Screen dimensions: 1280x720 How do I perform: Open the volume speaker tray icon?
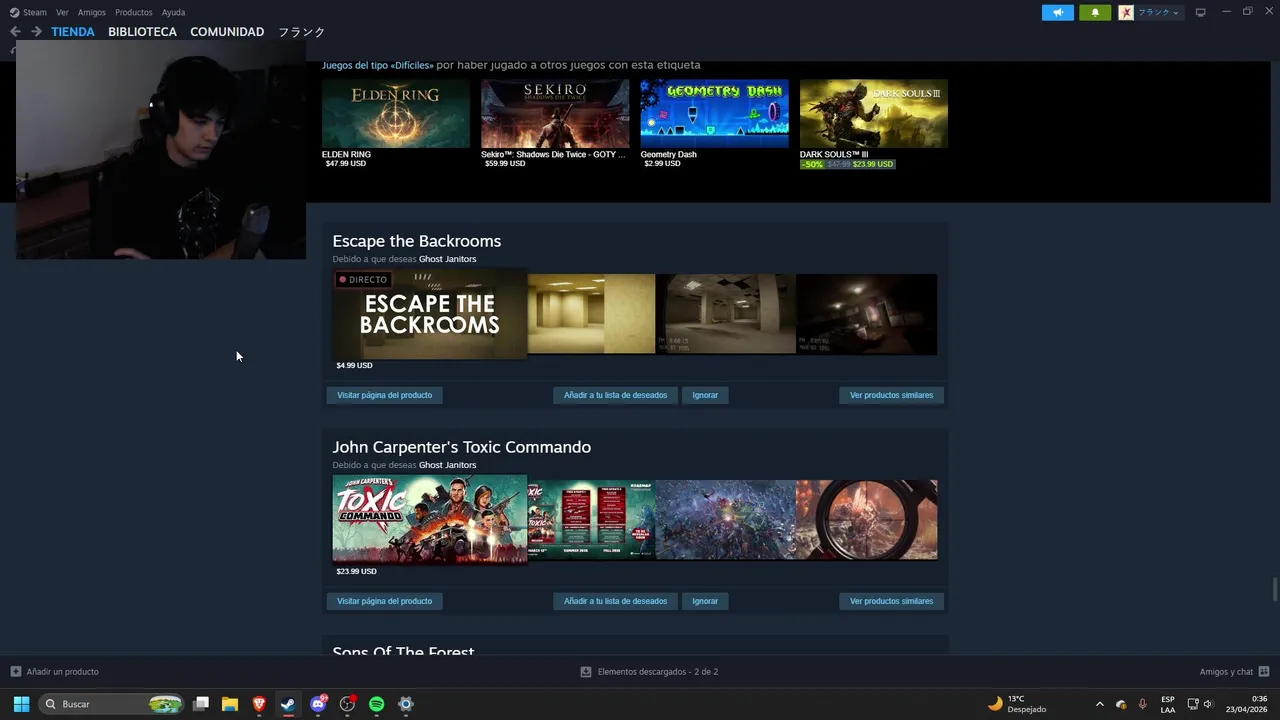click(x=1208, y=704)
